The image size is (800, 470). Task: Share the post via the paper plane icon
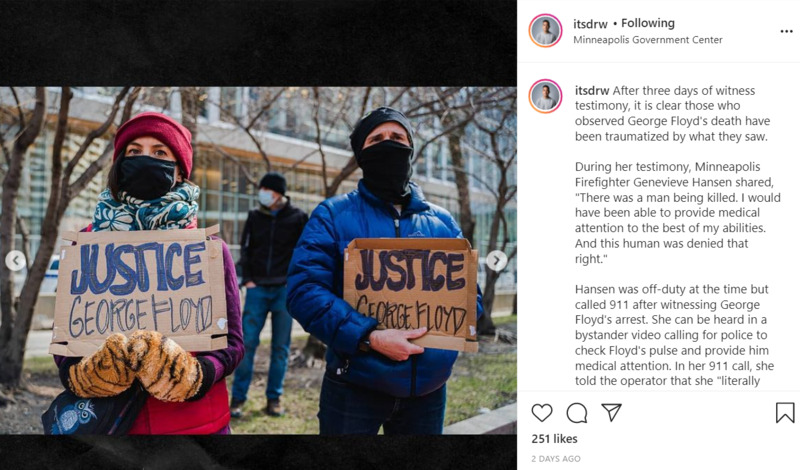pos(611,412)
